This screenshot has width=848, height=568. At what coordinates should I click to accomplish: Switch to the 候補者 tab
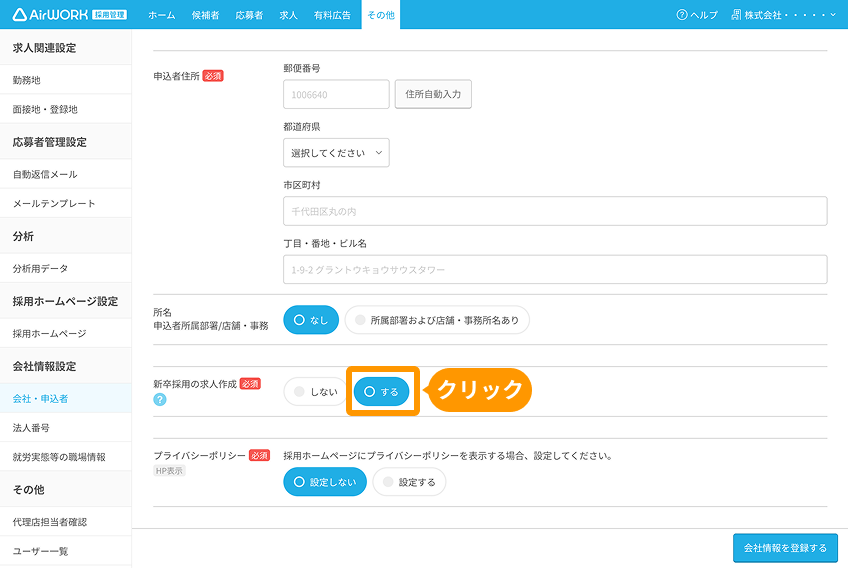[x=205, y=15]
